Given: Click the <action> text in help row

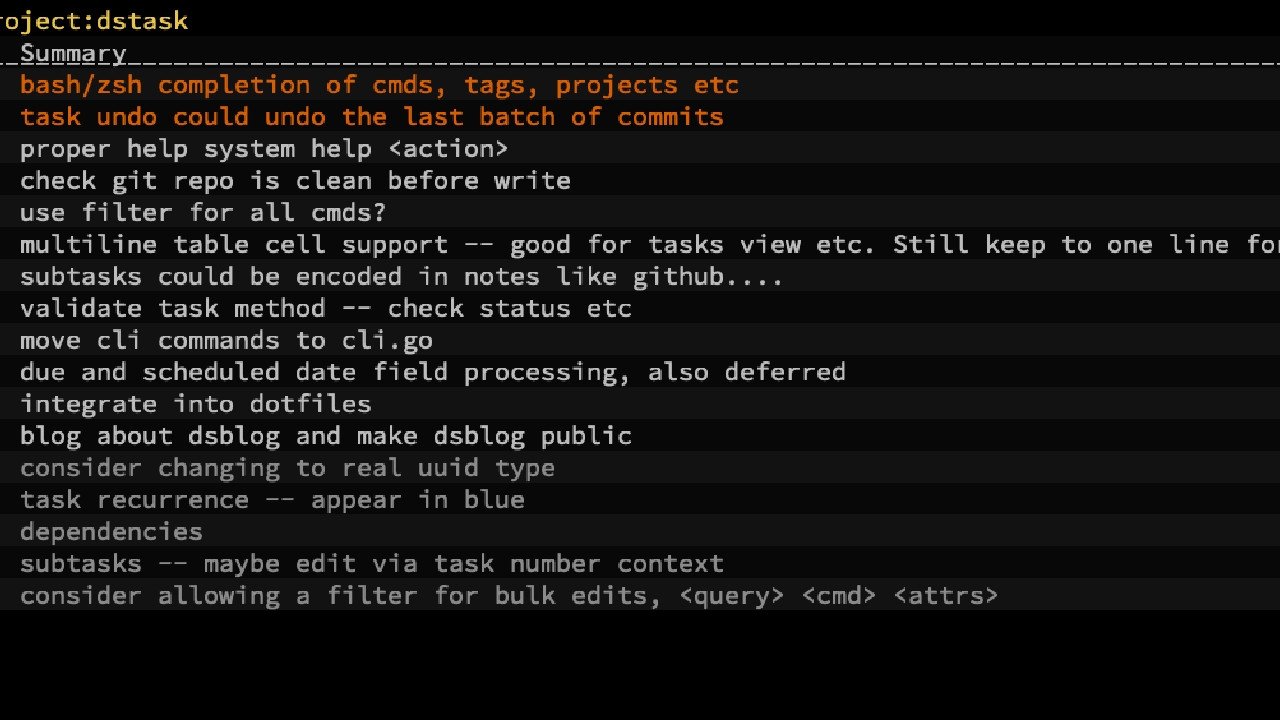Looking at the screenshot, I should point(448,149).
